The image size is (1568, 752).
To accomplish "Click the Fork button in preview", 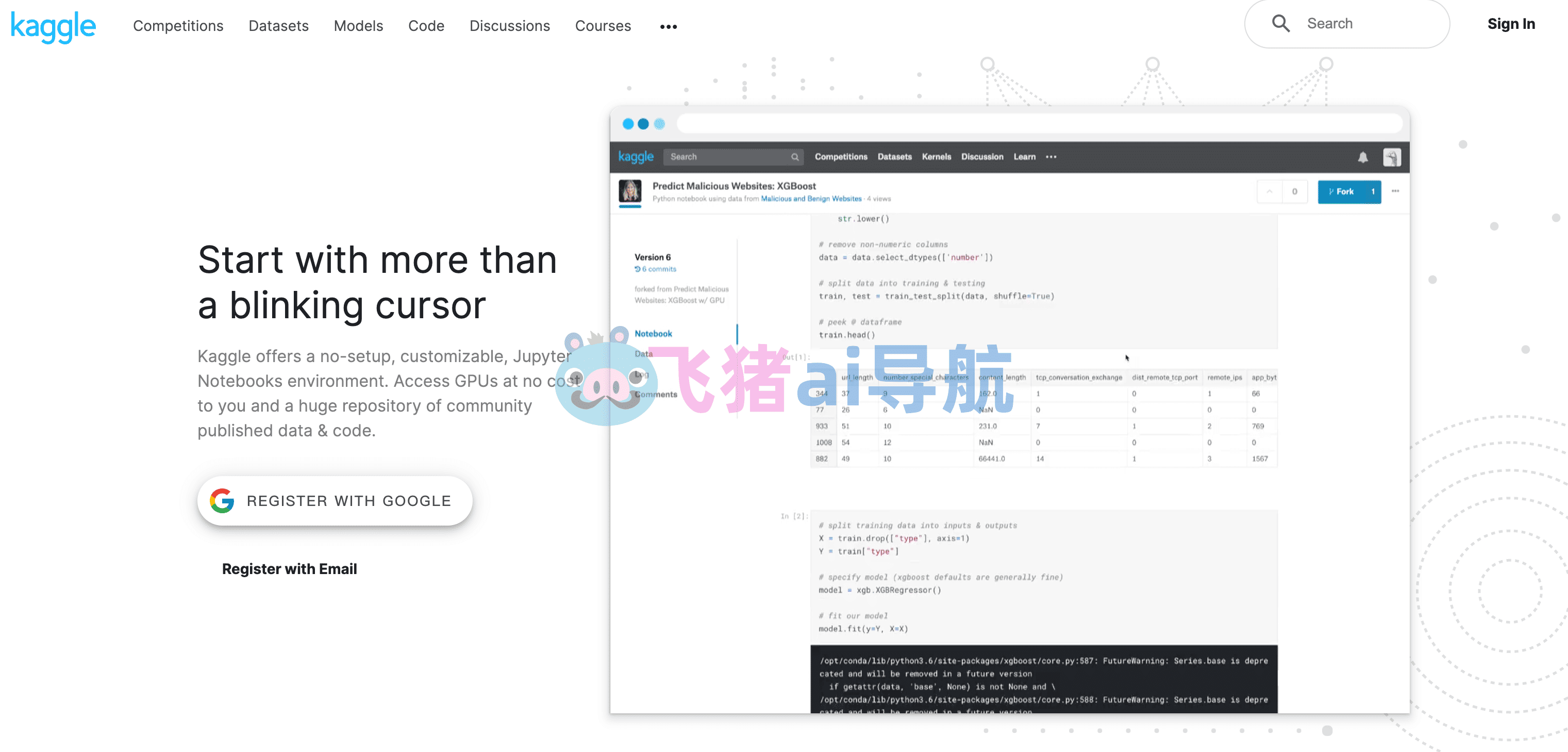I will point(1349,192).
